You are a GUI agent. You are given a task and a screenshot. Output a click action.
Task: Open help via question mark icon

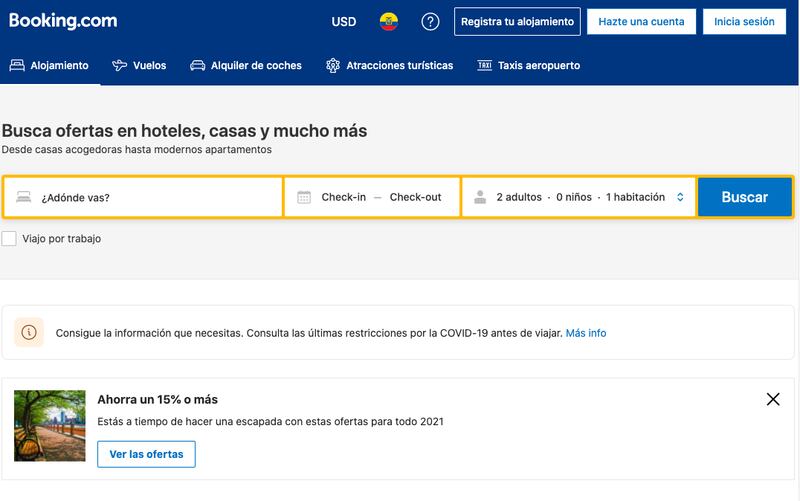tap(430, 21)
